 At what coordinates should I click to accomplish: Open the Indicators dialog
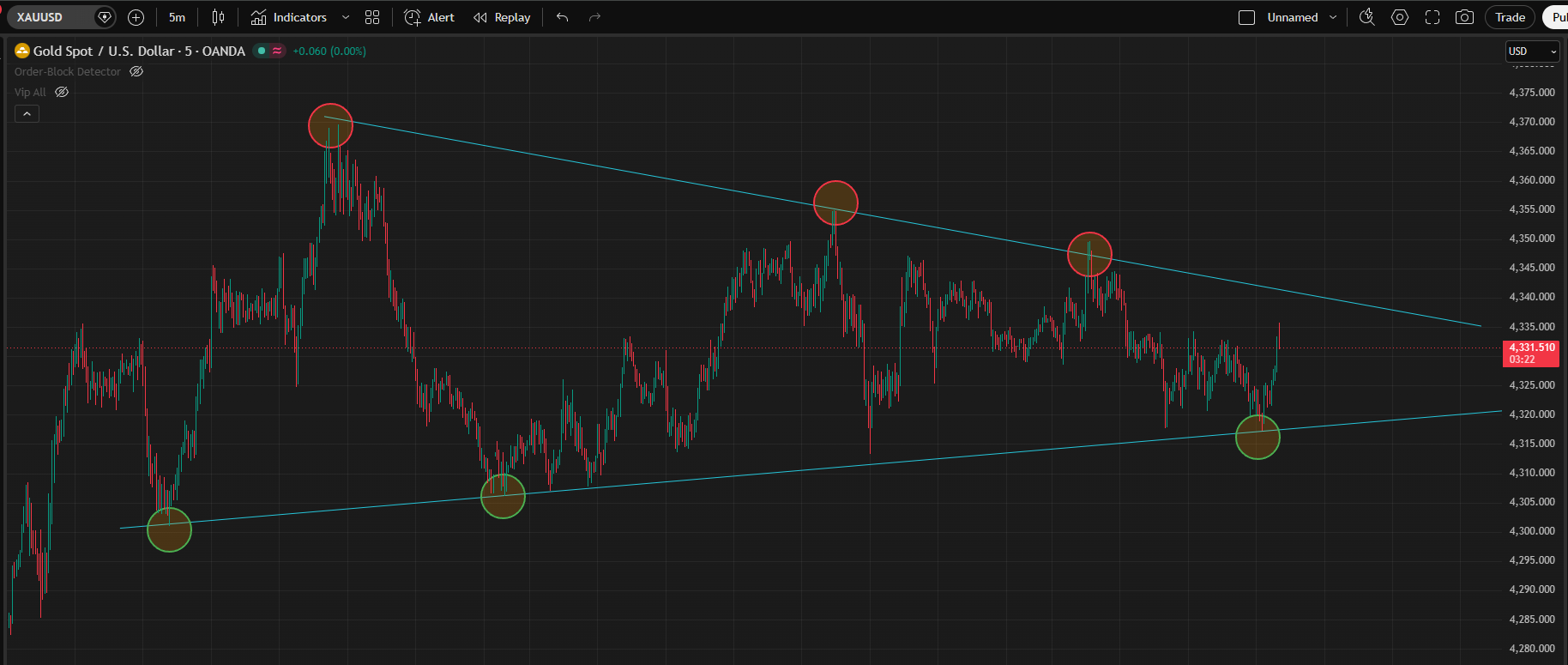[x=289, y=17]
